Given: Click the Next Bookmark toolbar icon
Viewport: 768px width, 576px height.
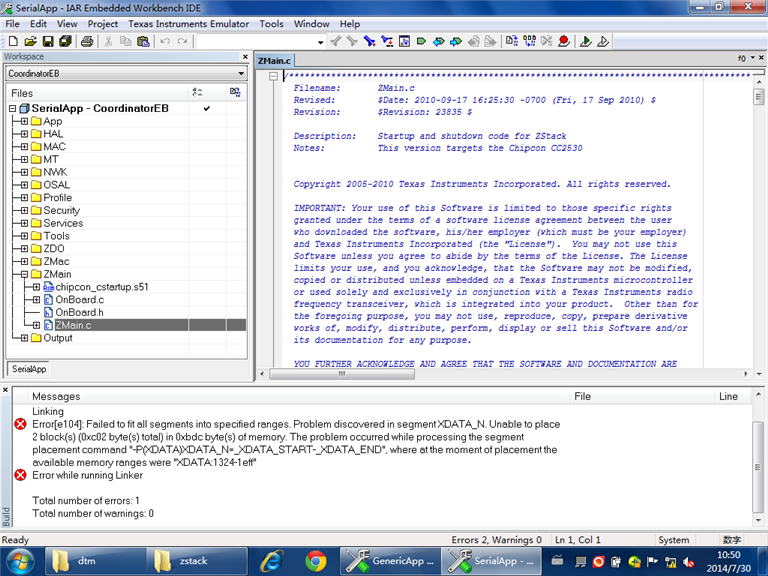Looking at the screenshot, I should click(456, 42).
